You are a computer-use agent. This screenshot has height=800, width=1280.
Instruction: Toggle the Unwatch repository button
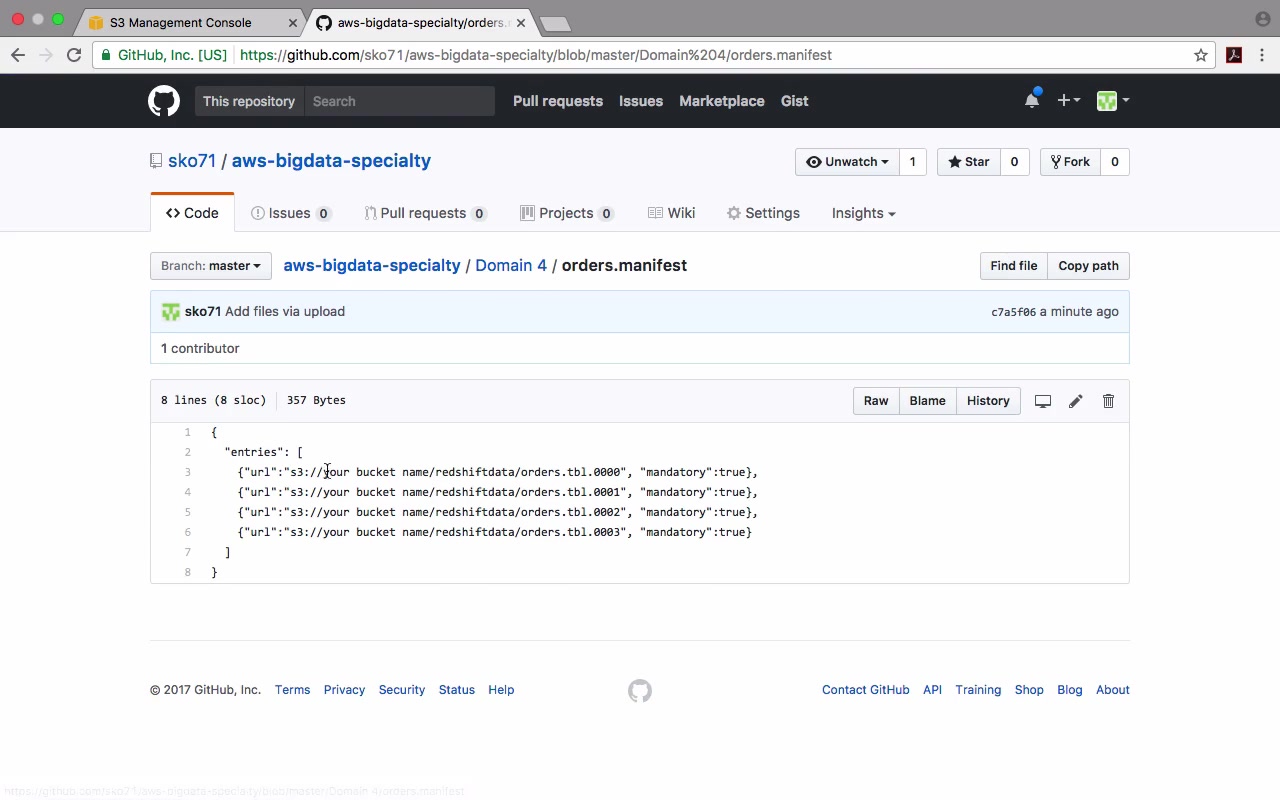click(847, 162)
